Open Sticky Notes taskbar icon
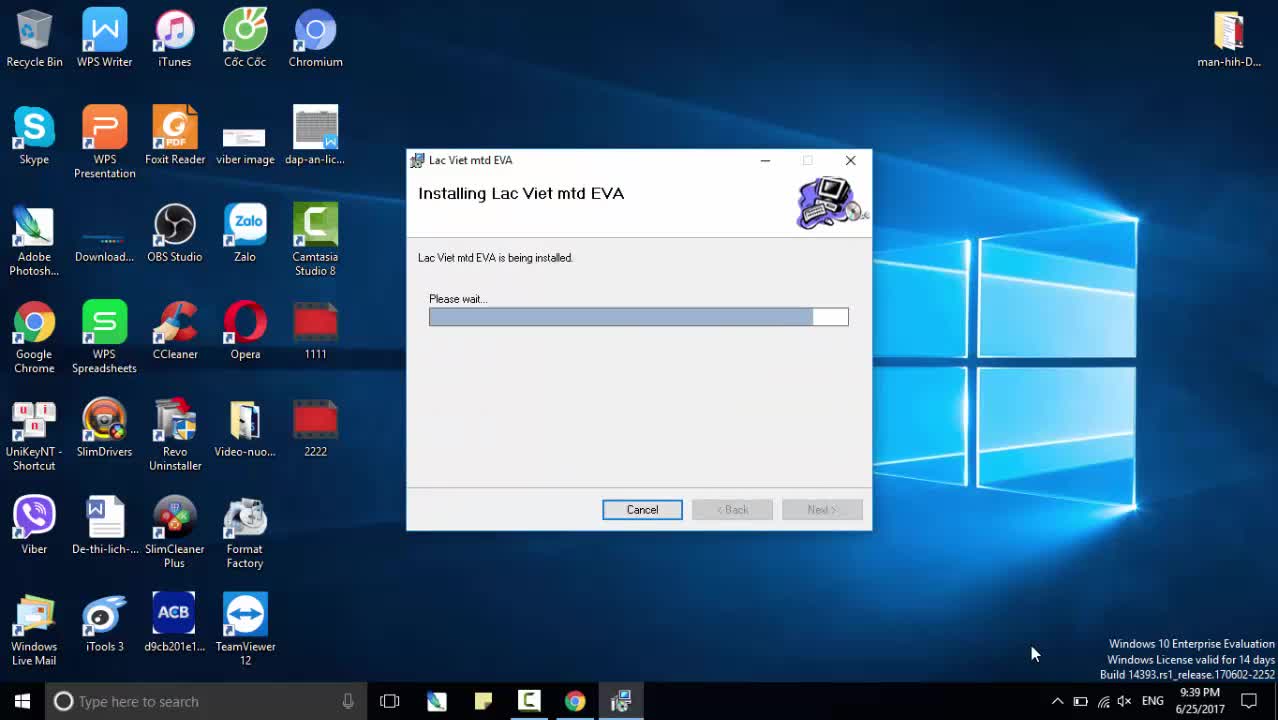The width and height of the screenshot is (1278, 720). click(483, 701)
